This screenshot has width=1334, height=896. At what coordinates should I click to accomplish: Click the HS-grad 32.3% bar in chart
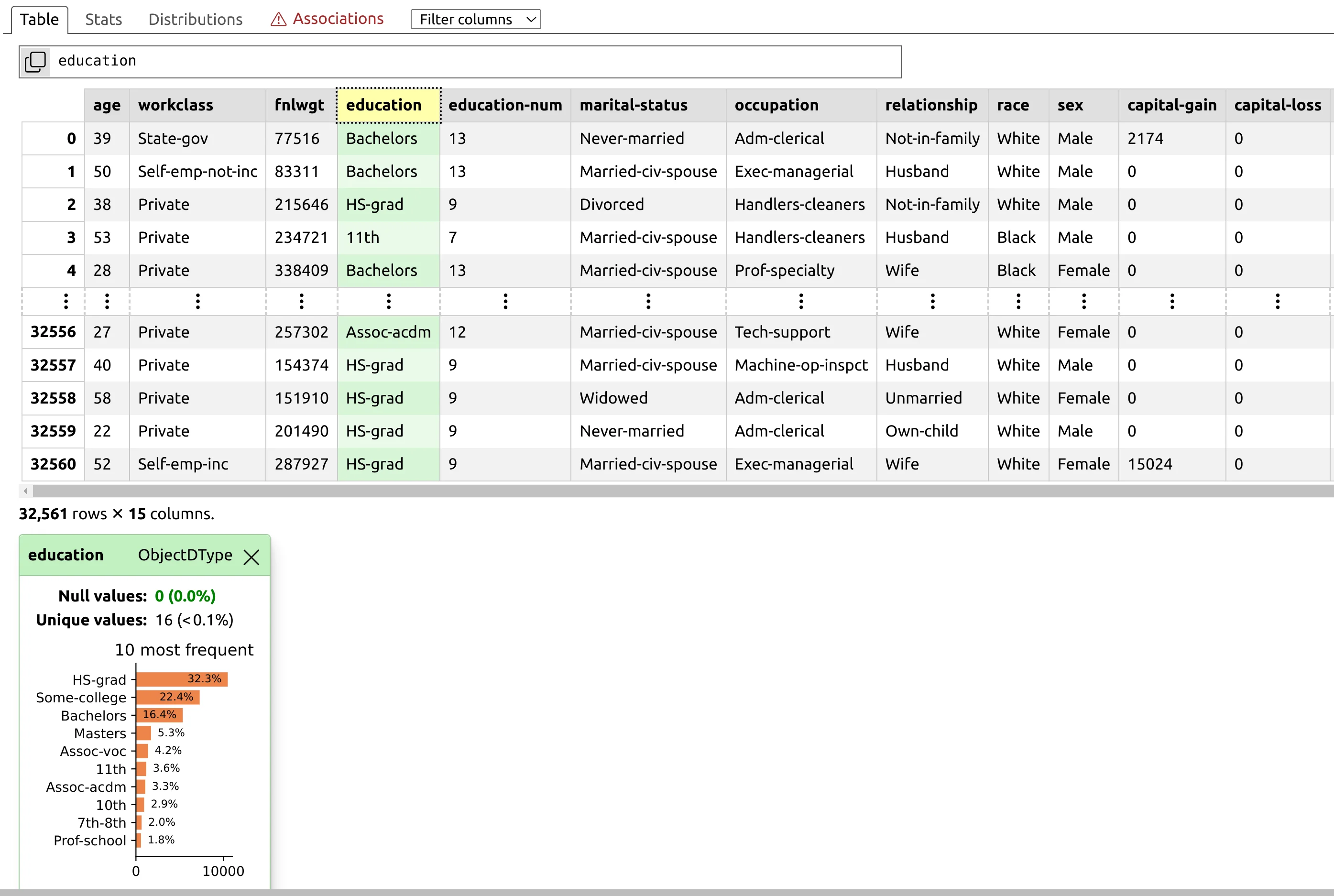pyautogui.click(x=182, y=679)
